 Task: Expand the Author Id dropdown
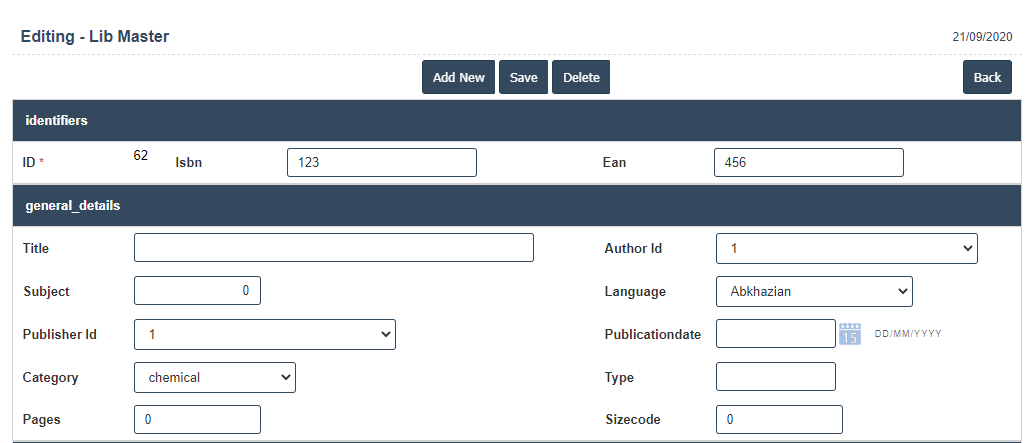[x=846, y=248]
